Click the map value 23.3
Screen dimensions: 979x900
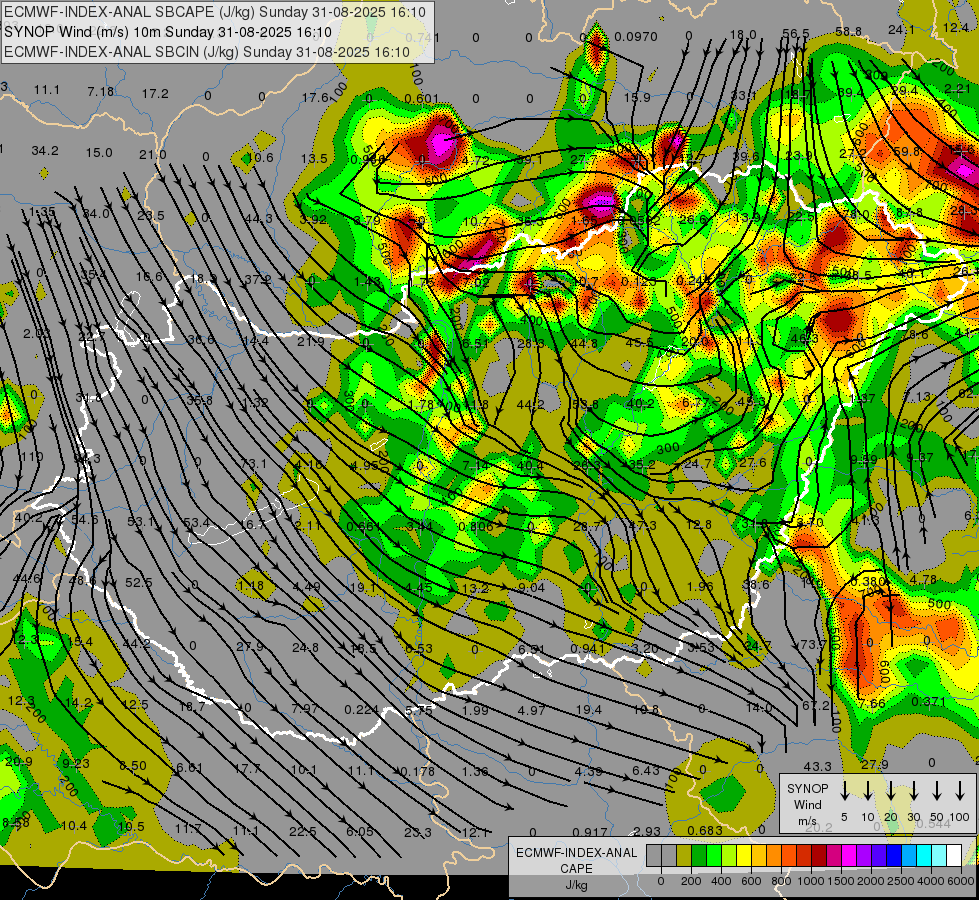point(418,833)
